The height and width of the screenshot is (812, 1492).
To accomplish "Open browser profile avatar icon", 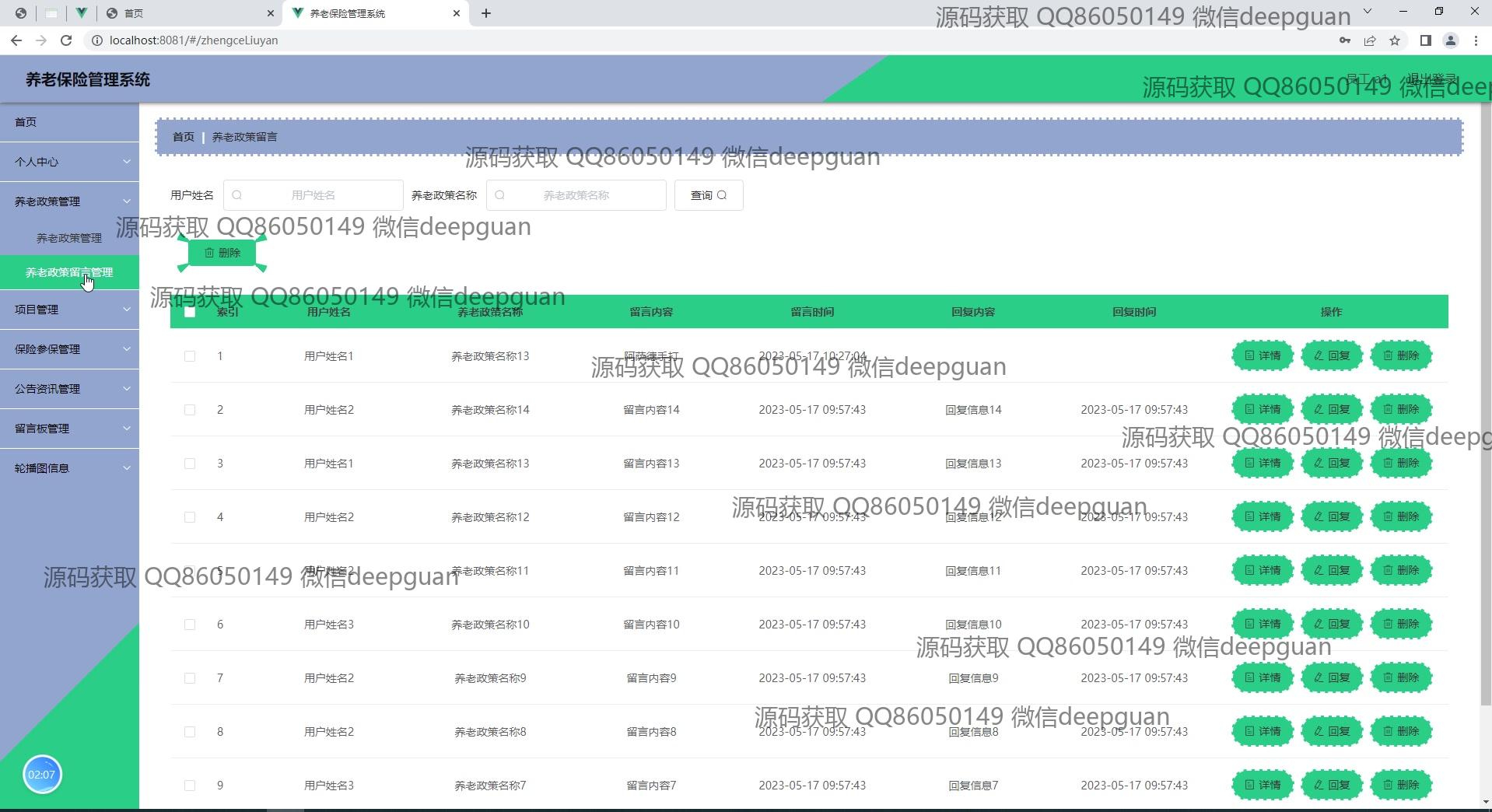I will 1450,40.
